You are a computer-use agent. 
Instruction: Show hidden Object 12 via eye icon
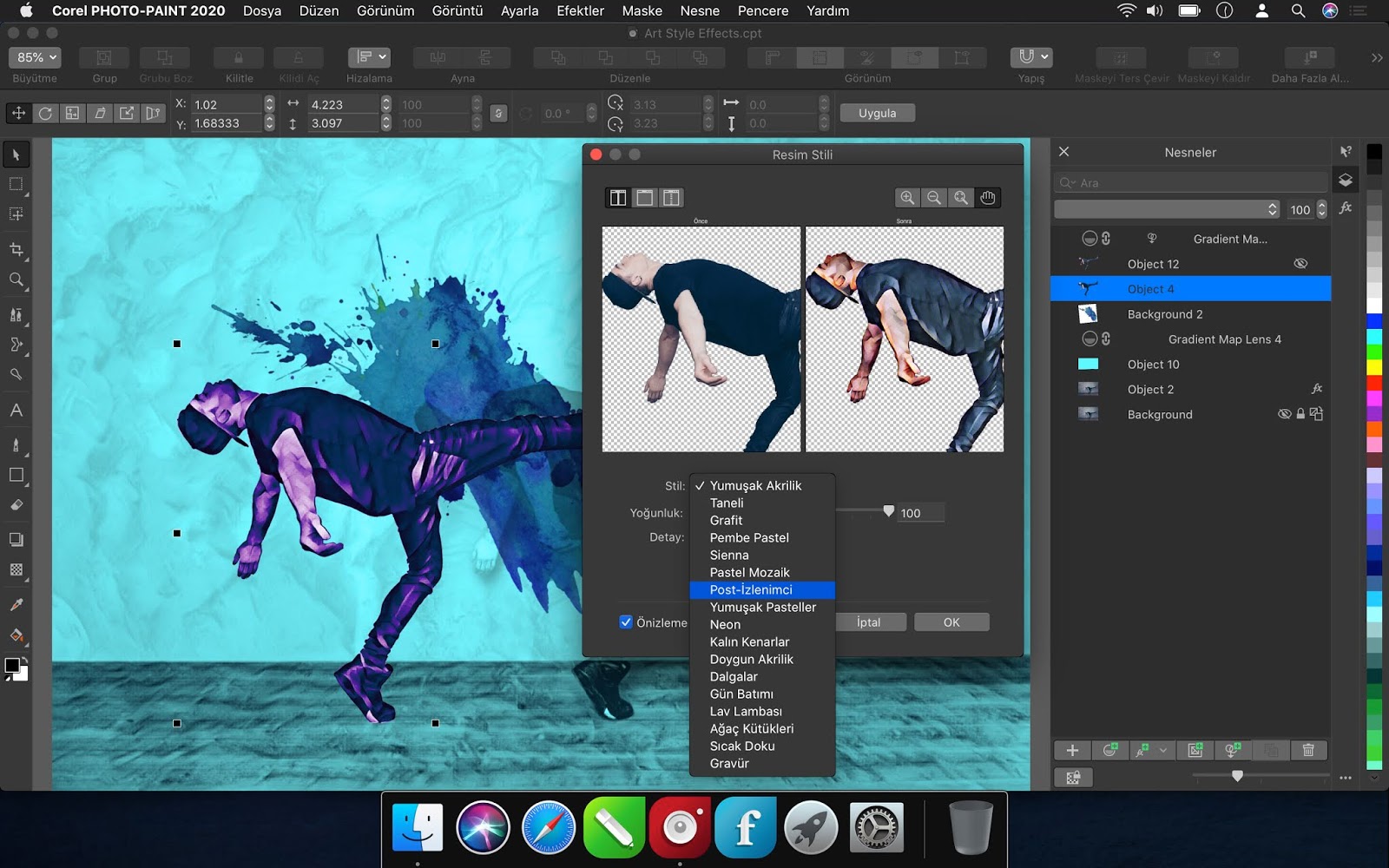coord(1300,264)
